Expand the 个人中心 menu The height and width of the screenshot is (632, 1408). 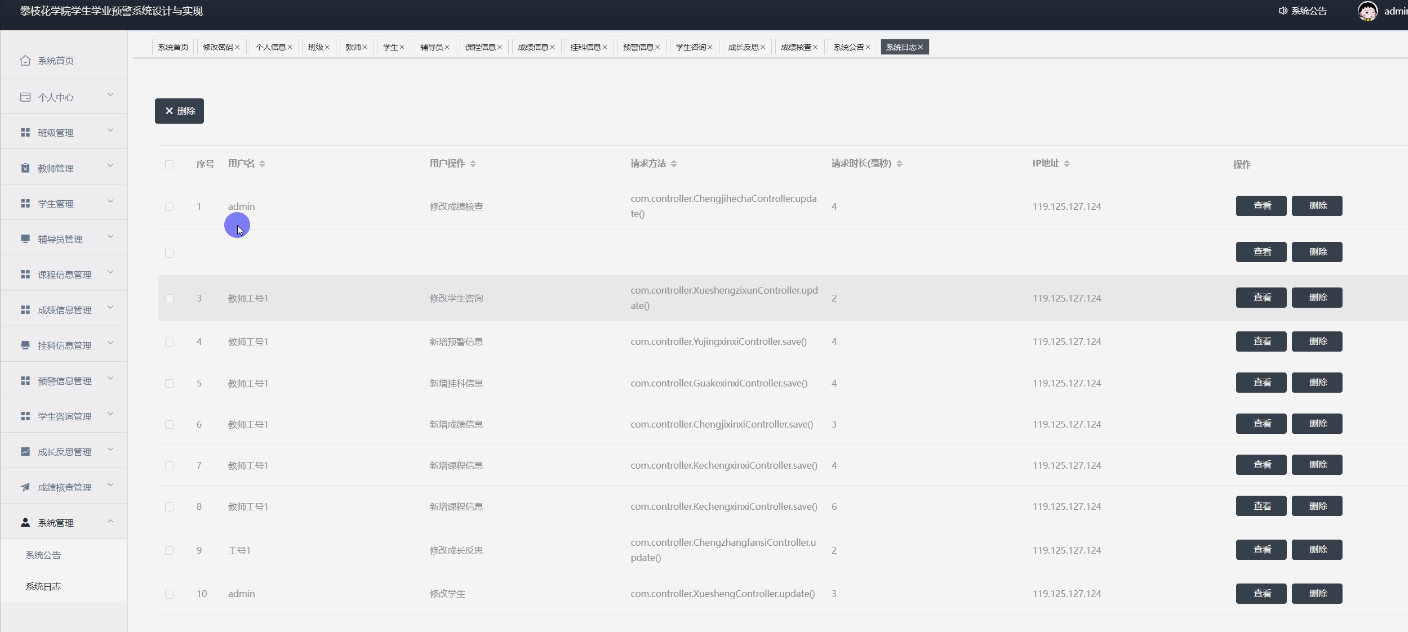(60, 96)
